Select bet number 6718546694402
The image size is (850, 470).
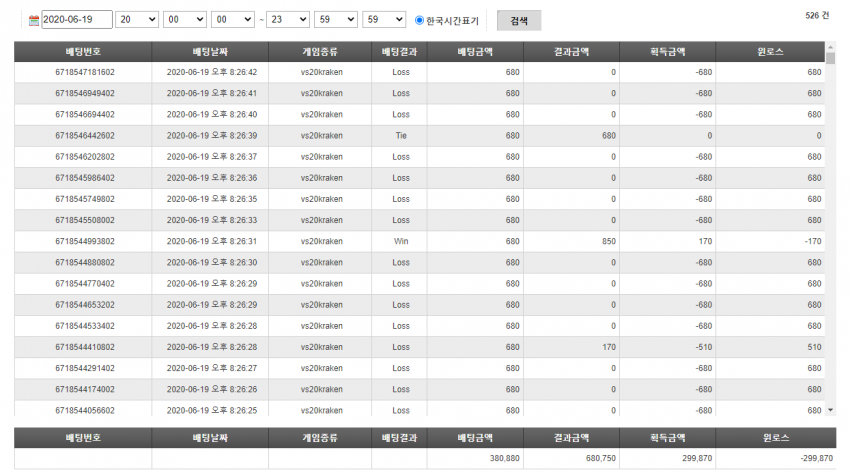click(x=85, y=114)
